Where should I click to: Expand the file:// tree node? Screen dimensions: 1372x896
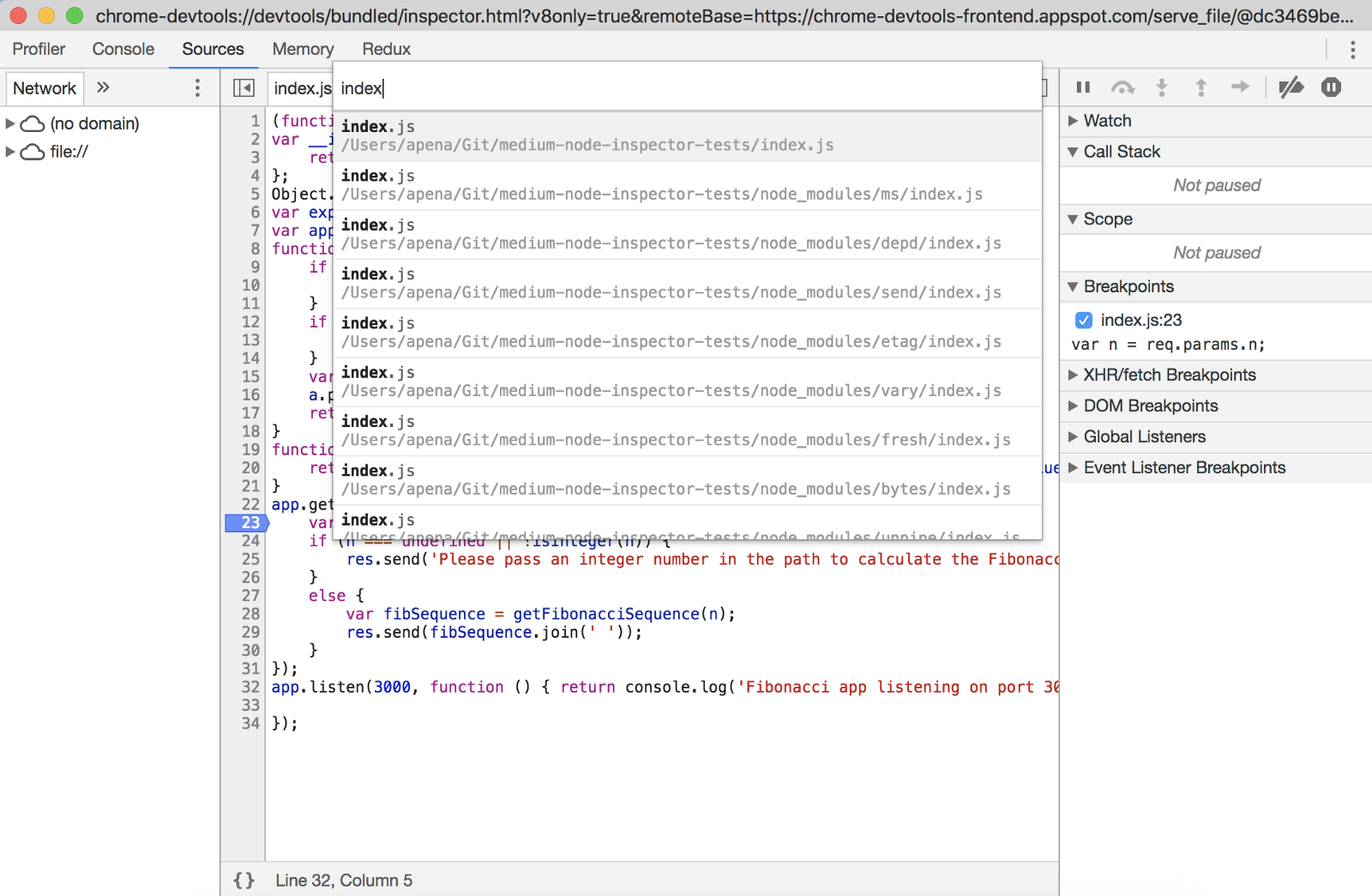[10, 152]
